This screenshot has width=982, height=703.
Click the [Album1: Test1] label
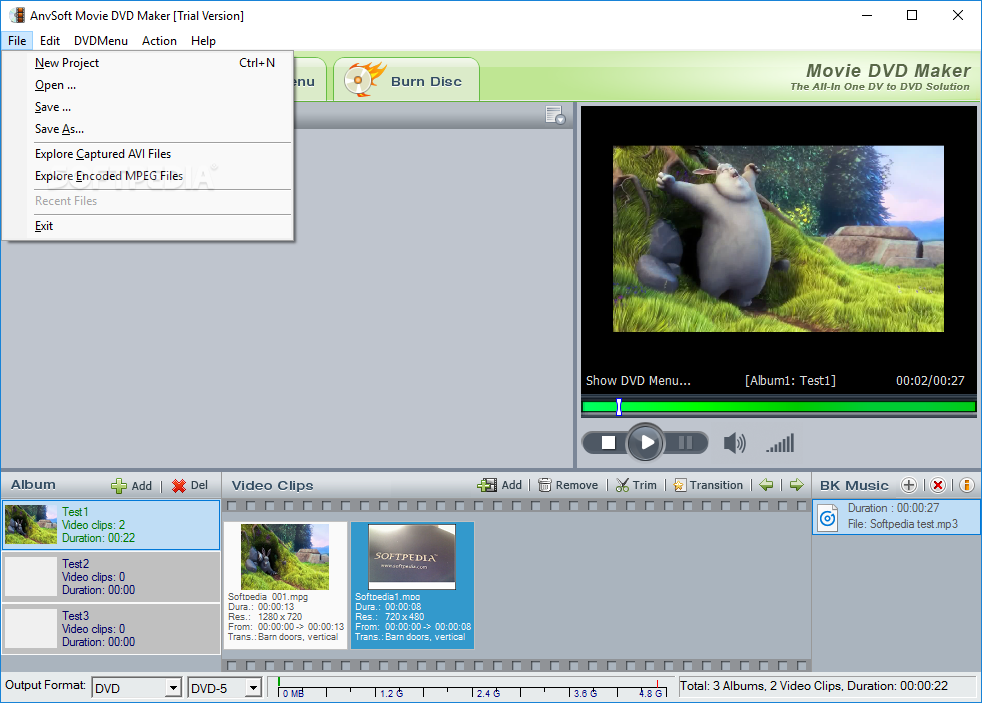[790, 381]
